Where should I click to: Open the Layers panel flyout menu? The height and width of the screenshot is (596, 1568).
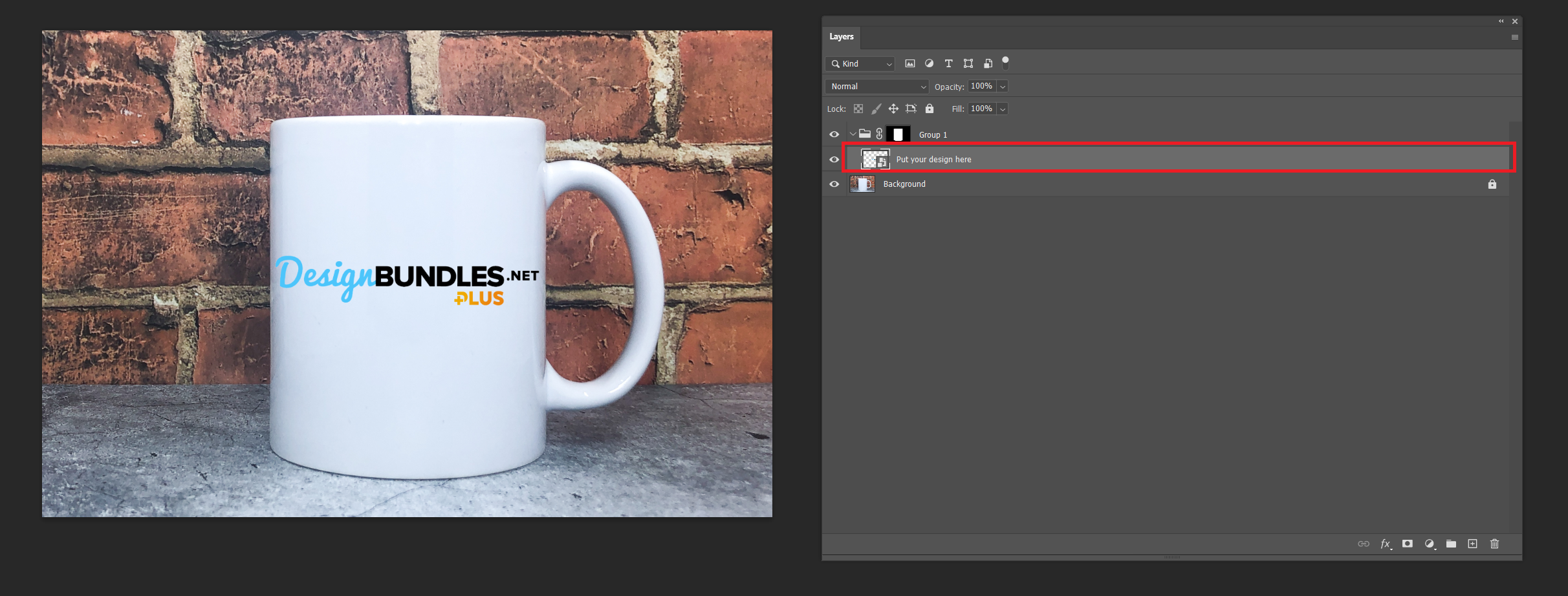1514,37
